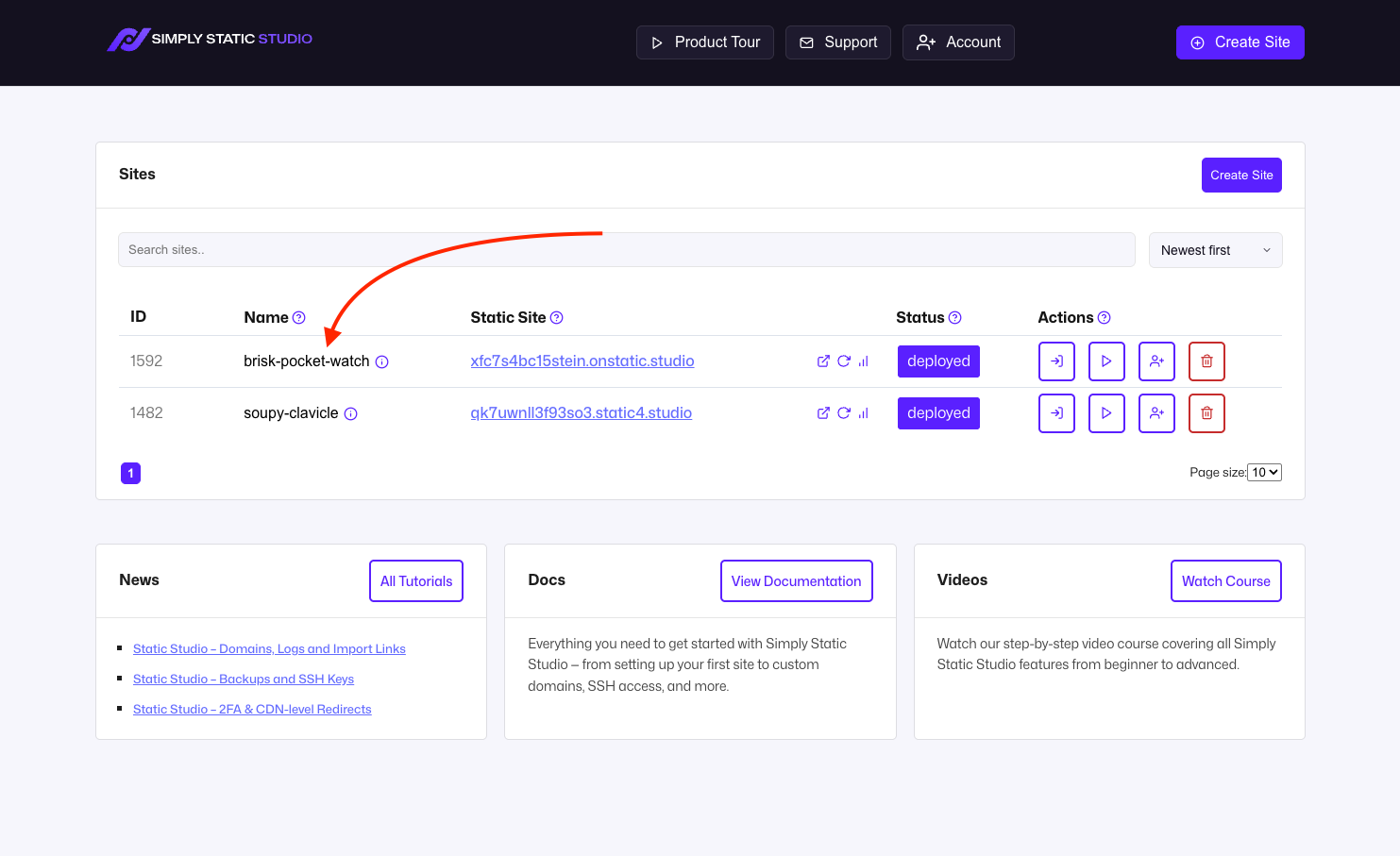Image resolution: width=1400 pixels, height=856 pixels.
Task: Open qk7uwnll3f93so3.static4.studio link
Action: click(582, 413)
